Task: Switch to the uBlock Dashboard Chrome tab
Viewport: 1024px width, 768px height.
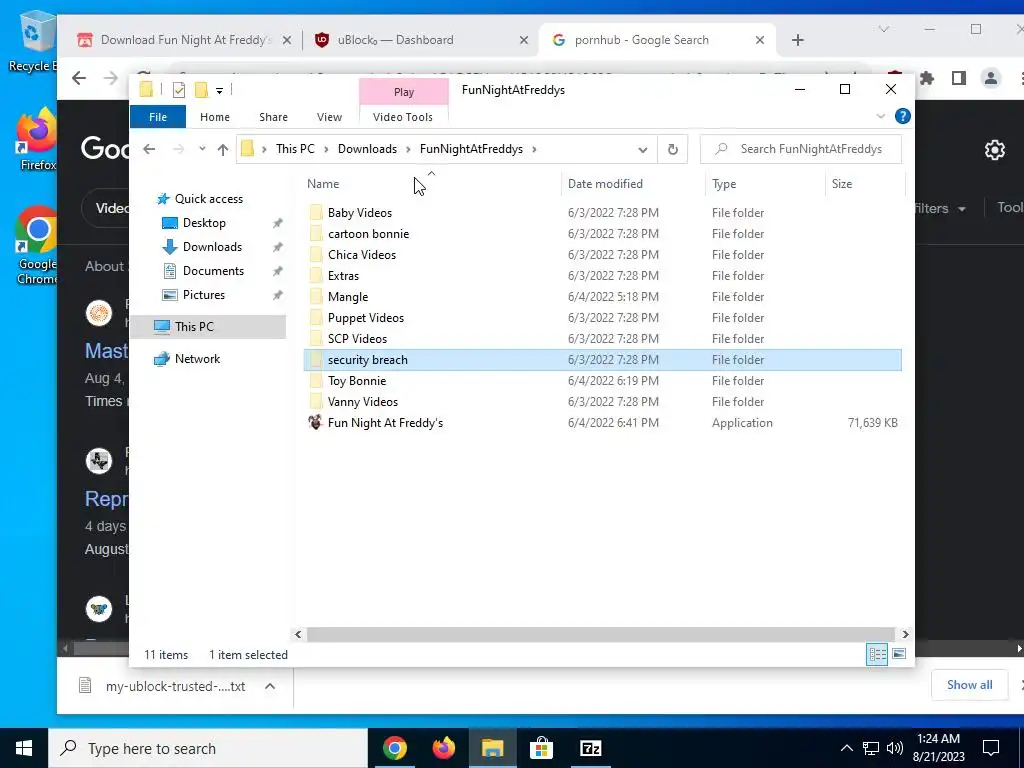Action: 421,40
